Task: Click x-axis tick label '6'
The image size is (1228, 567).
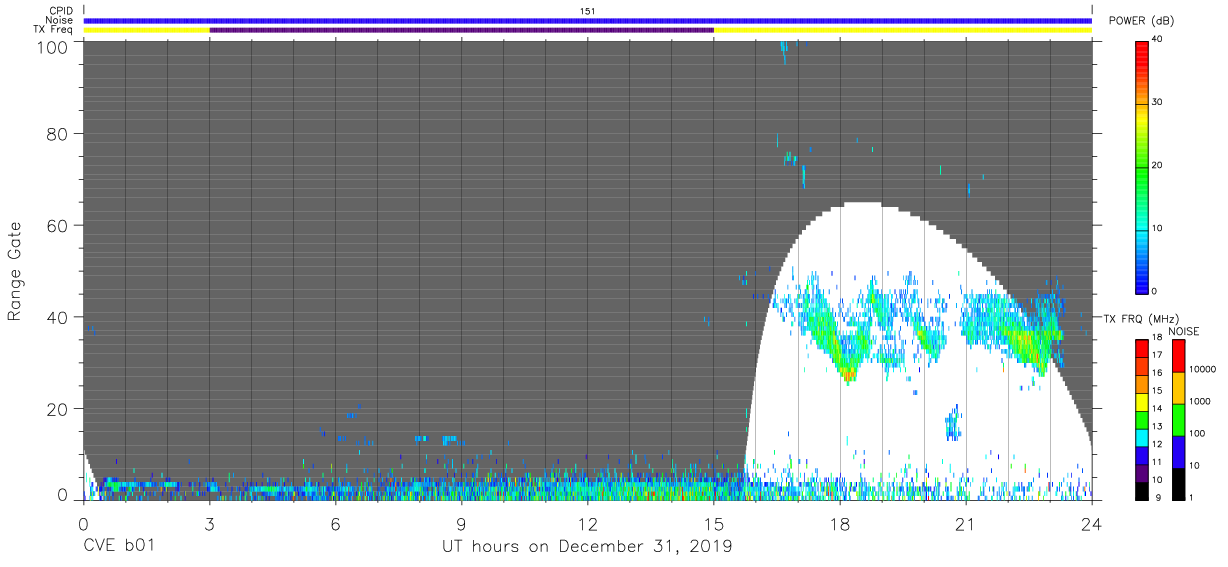Action: click(x=335, y=523)
